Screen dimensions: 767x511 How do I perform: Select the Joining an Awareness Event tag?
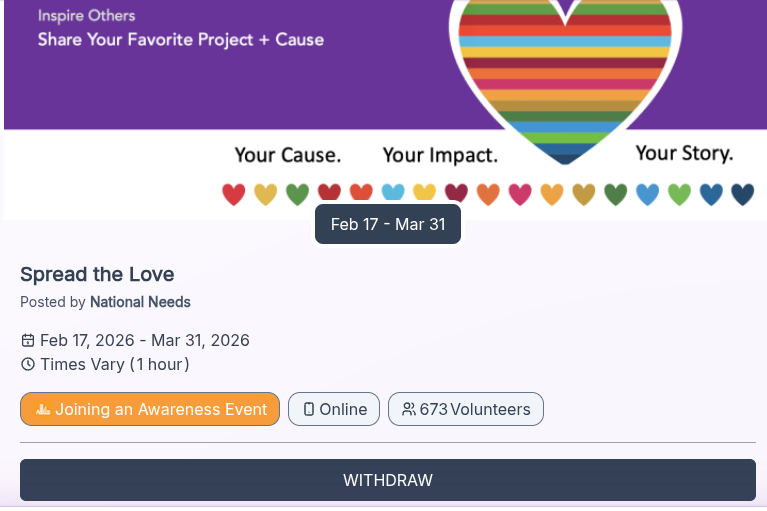click(150, 409)
